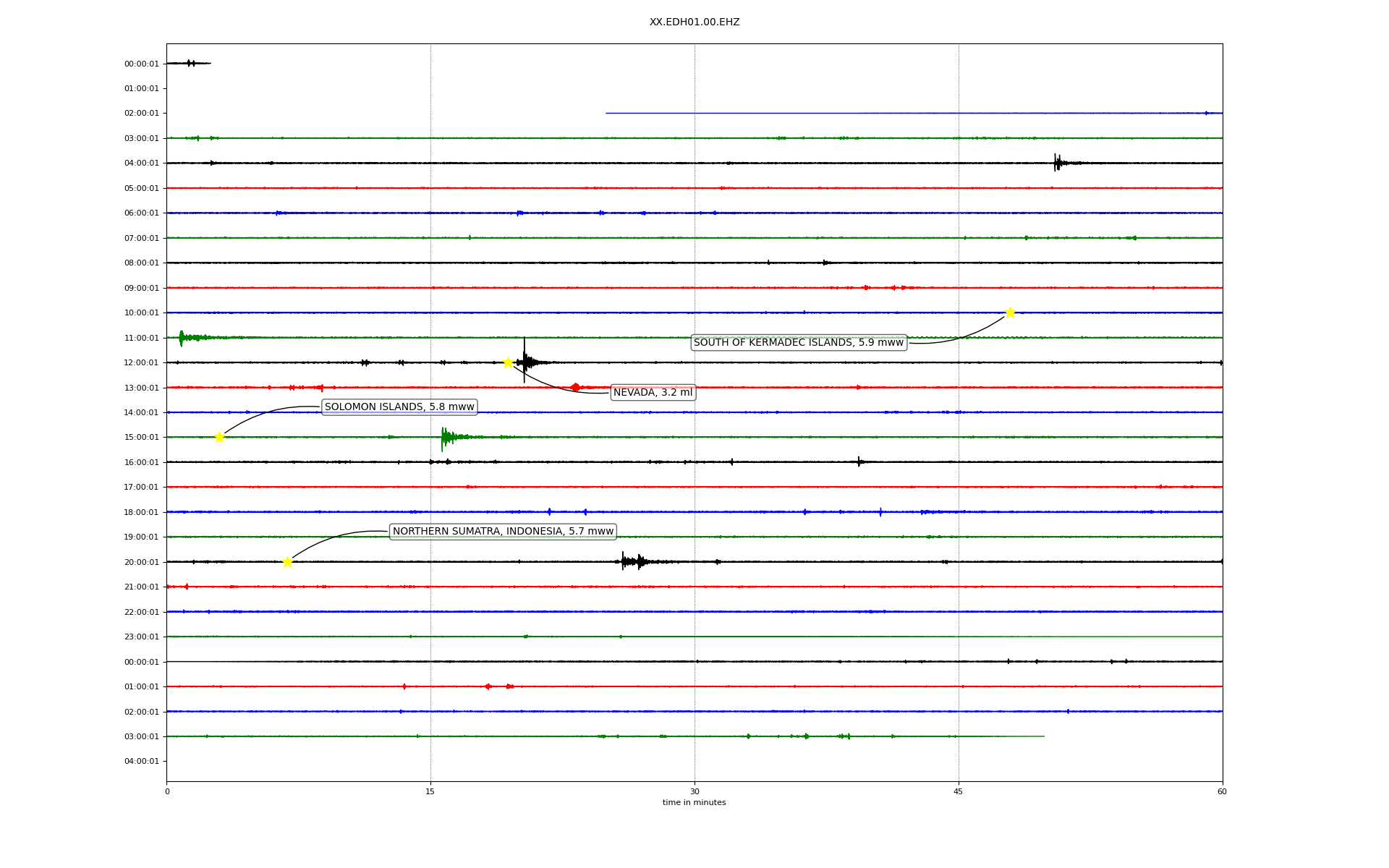
Task: Click the yellow star on 20:00:01 trace
Action: tap(287, 562)
